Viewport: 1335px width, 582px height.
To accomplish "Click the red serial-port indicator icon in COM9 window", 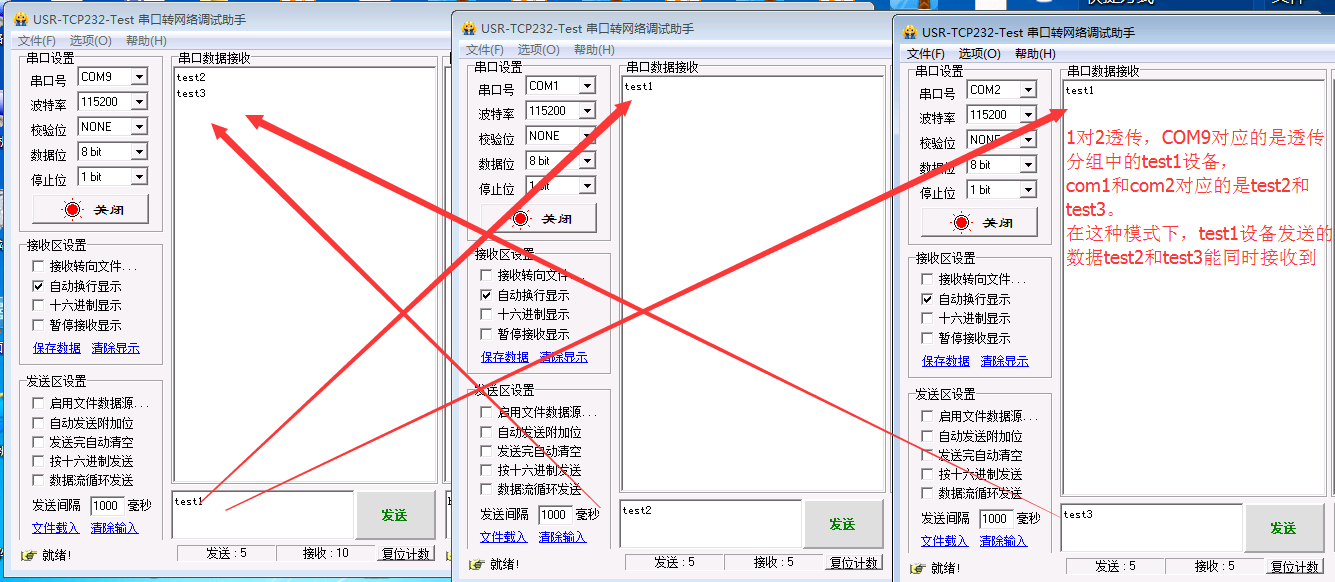I will click(x=72, y=210).
